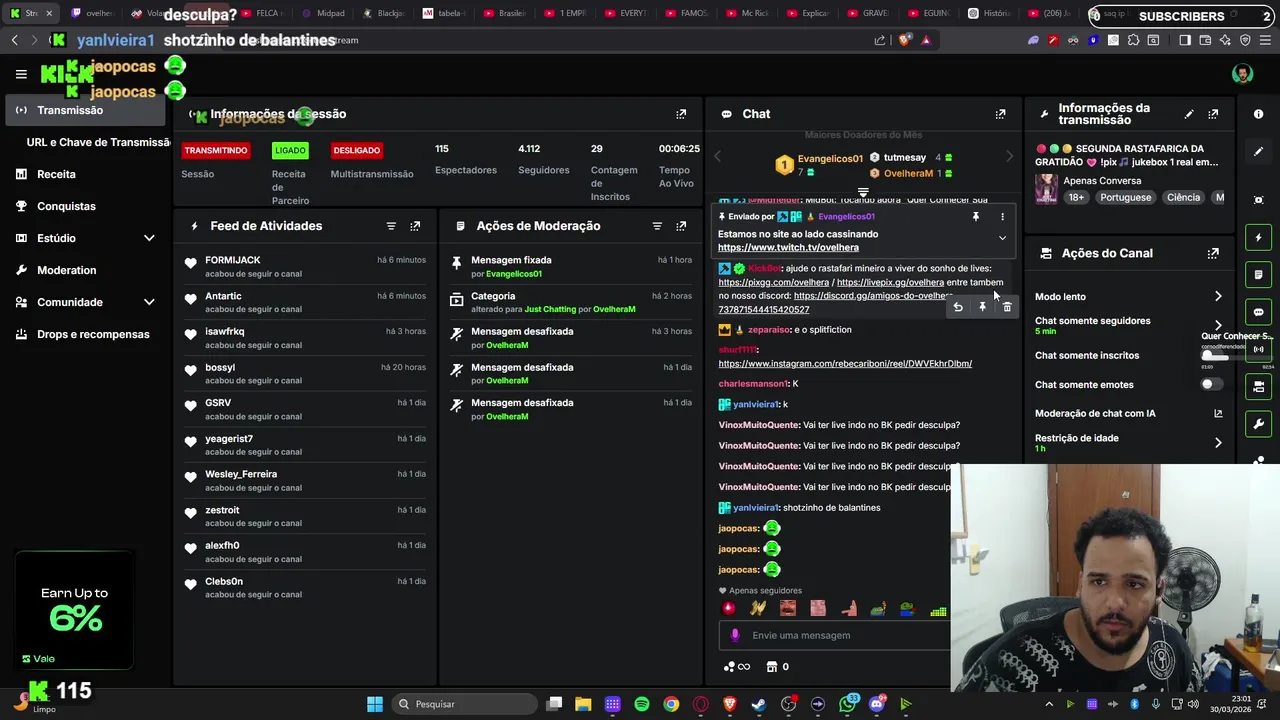Open the twitch.tv/ovelhera link
This screenshot has width=1280, height=720.
tap(788, 248)
